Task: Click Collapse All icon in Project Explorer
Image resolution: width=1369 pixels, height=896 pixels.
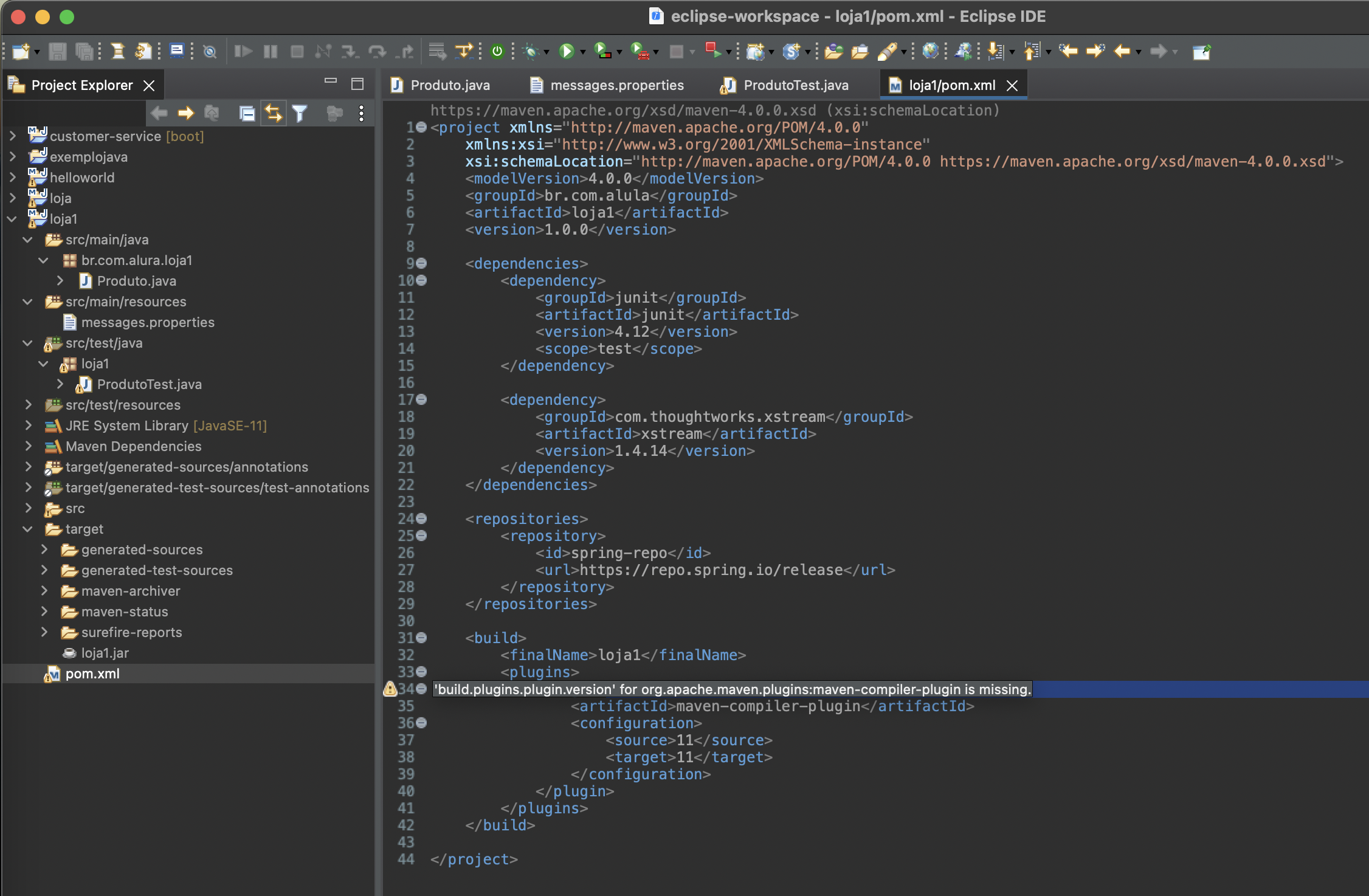Action: coord(247,114)
